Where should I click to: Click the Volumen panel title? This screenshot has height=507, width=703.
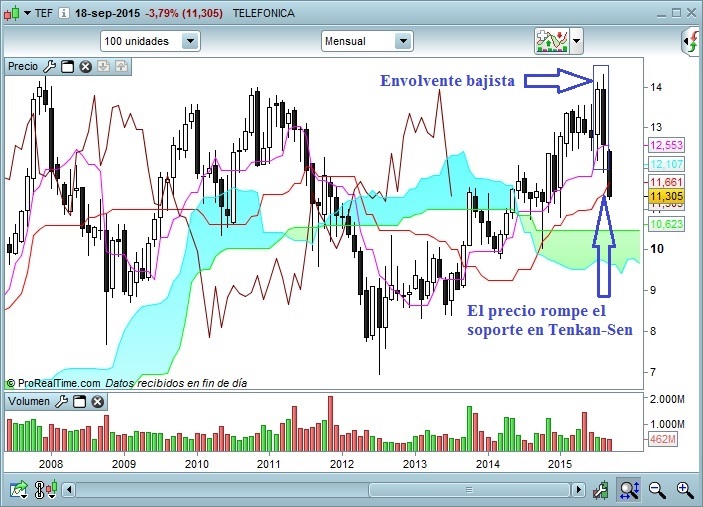29,401
